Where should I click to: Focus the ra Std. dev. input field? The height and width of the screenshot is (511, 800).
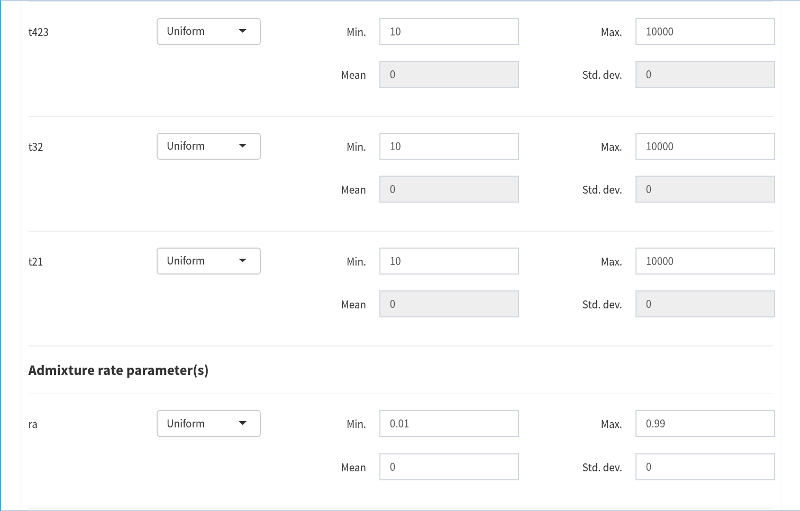click(704, 467)
